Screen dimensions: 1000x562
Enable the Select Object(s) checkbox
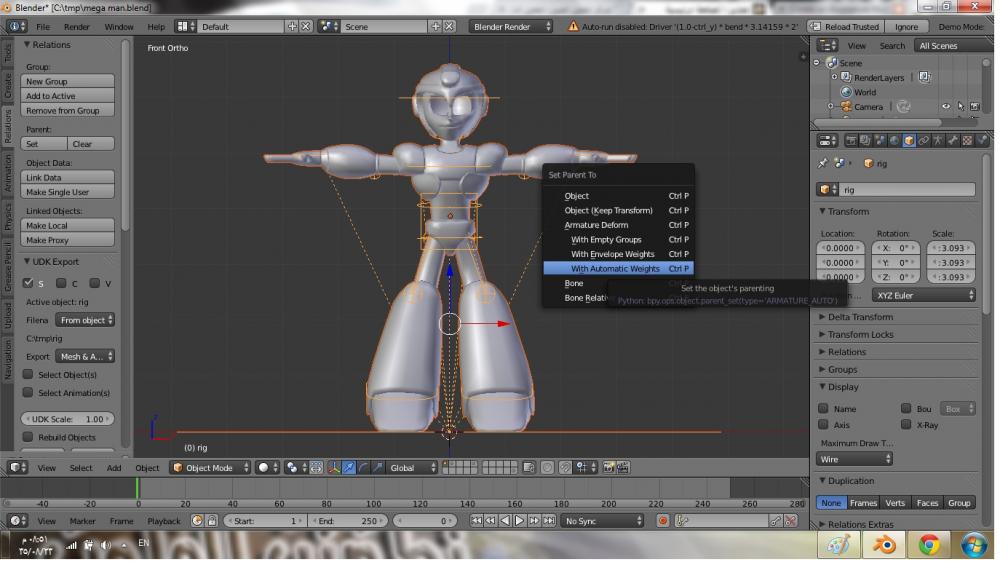click(x=28, y=375)
